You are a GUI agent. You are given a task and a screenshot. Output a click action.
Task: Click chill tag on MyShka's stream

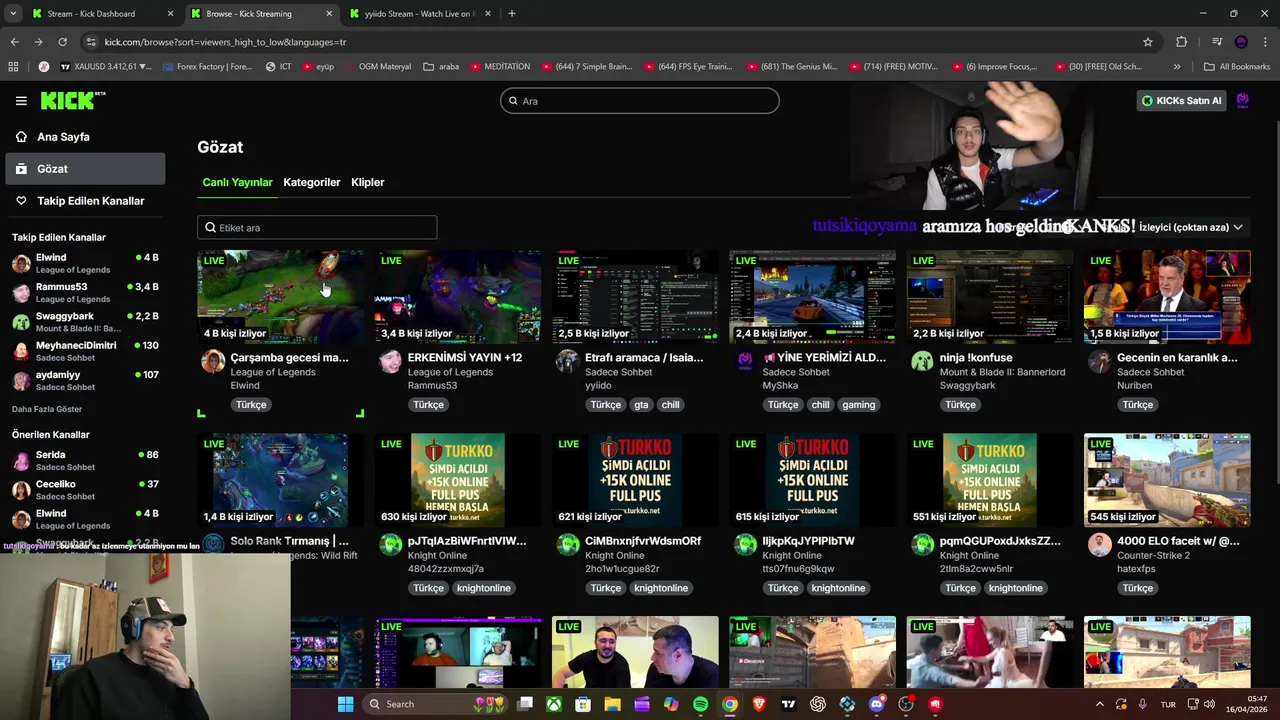coord(821,405)
